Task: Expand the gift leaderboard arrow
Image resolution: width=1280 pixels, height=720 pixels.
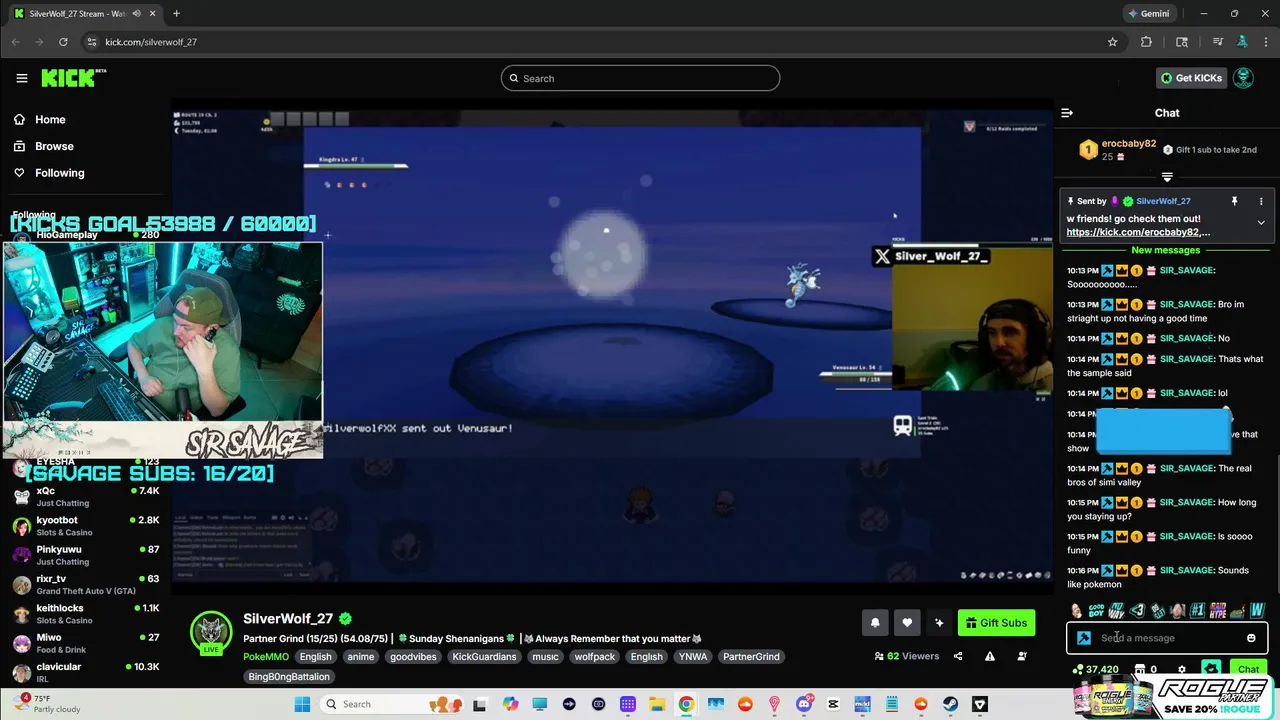Action: click(x=1167, y=177)
